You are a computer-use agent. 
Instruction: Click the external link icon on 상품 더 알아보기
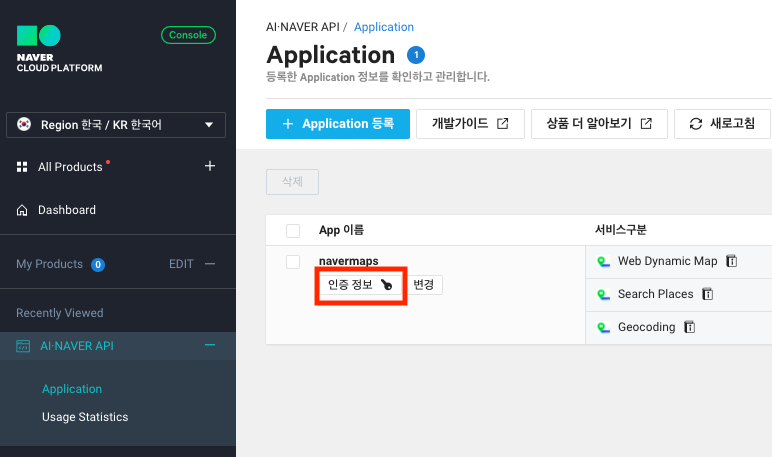(x=646, y=124)
